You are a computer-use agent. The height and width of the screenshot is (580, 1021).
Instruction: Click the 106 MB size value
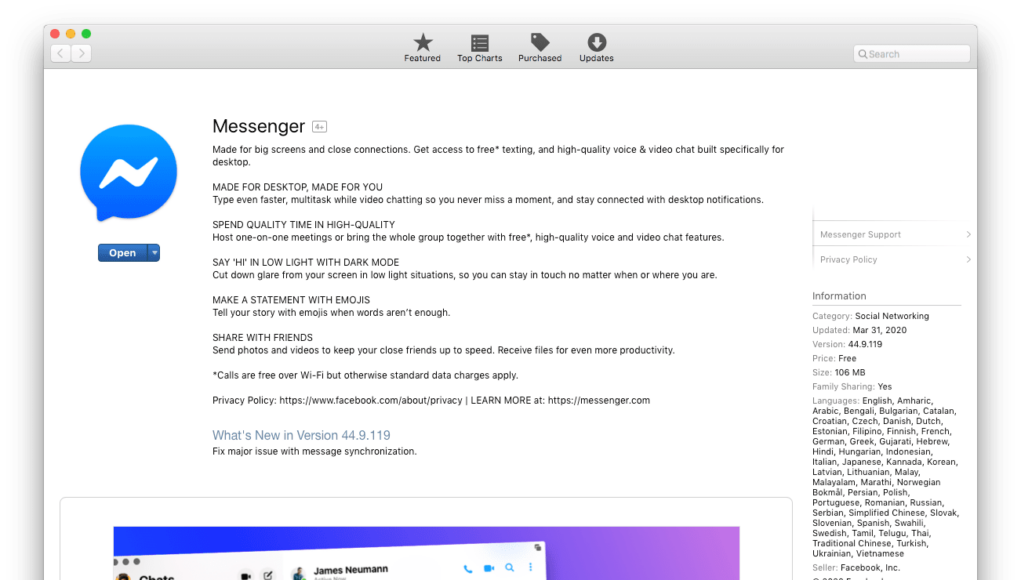coord(850,372)
